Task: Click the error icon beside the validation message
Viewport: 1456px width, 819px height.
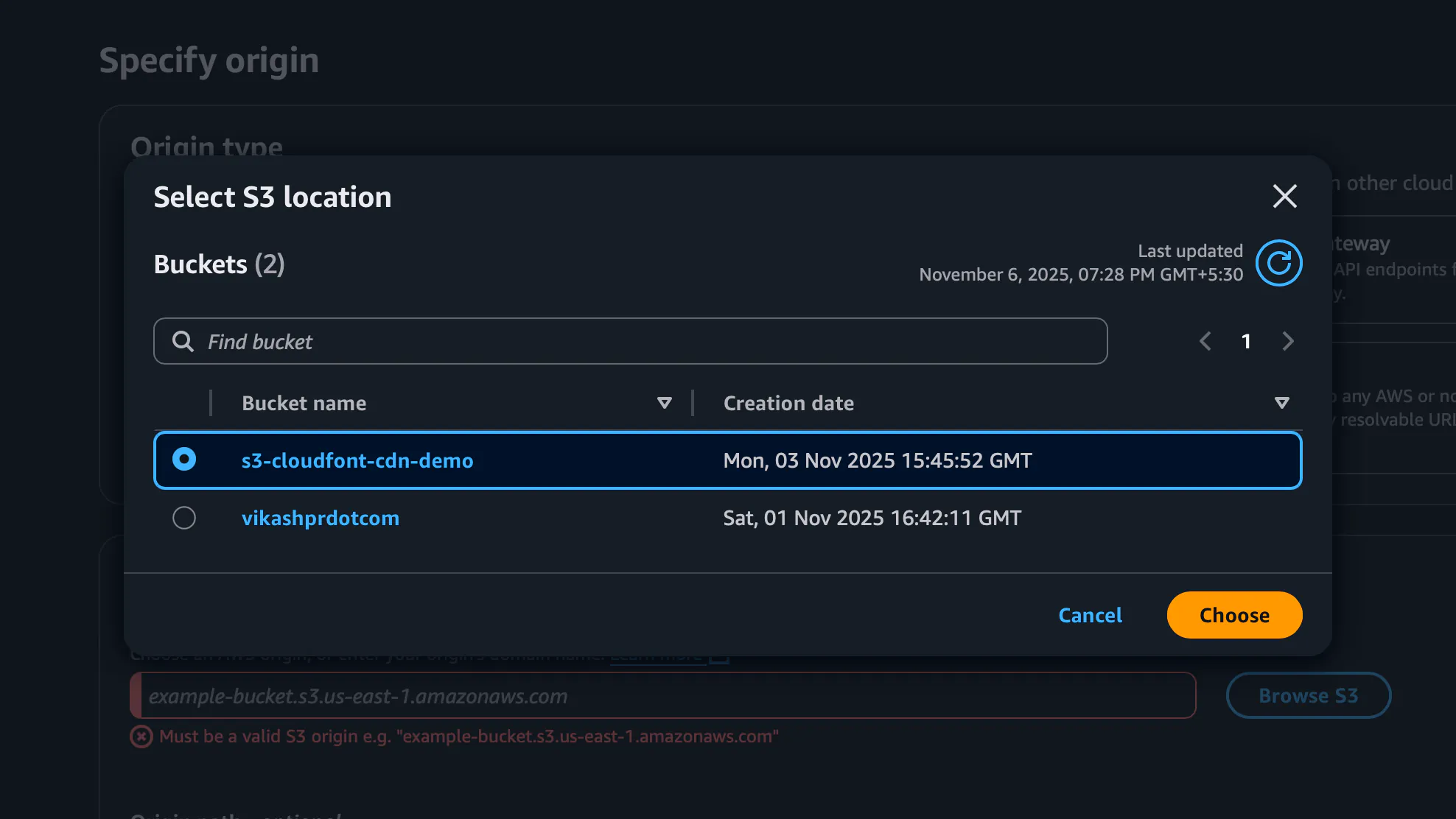Action: click(140, 736)
